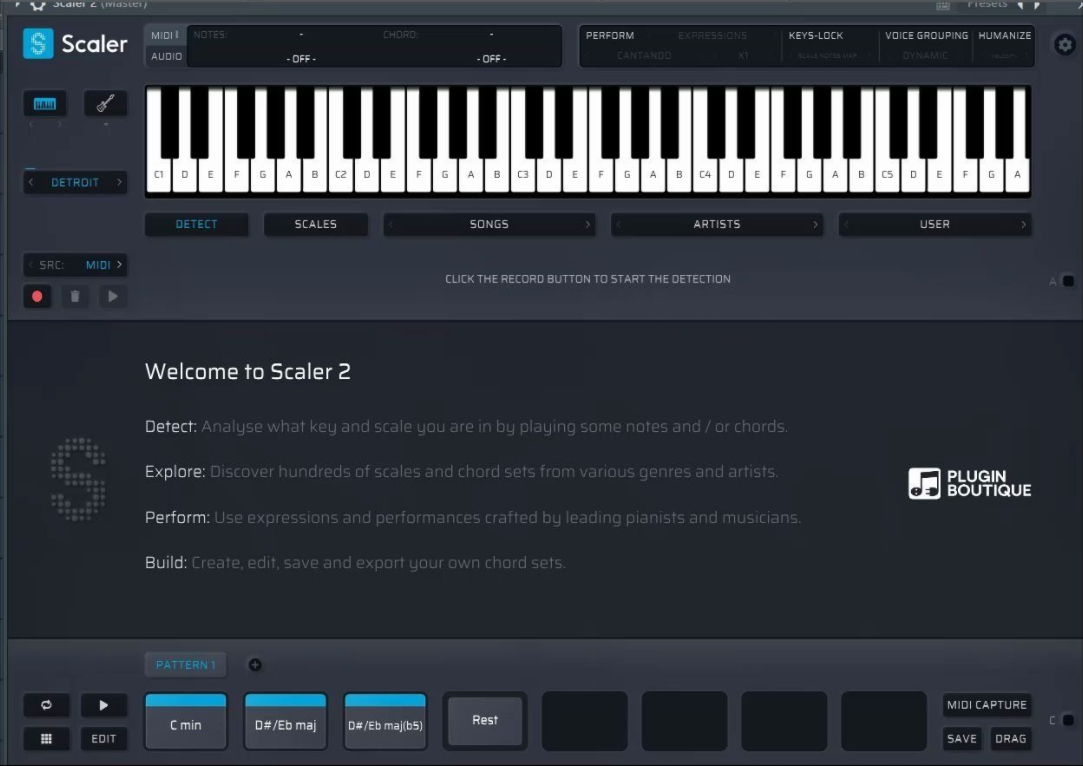Open Scaler settings via the gear icon
This screenshot has width=1083, height=766.
tap(1063, 44)
